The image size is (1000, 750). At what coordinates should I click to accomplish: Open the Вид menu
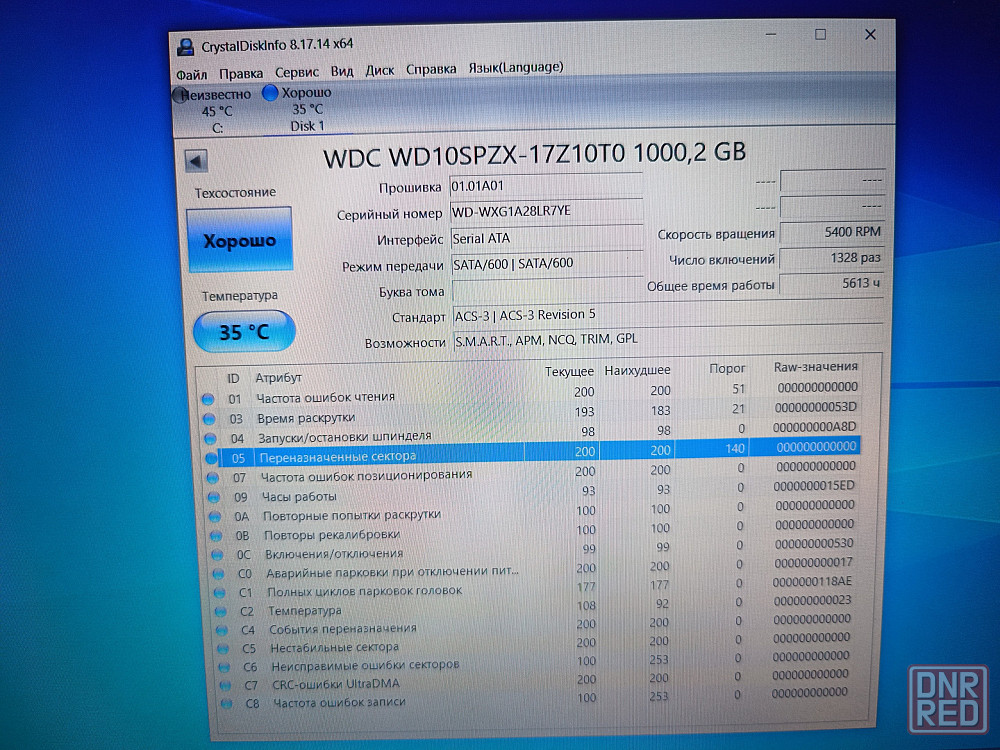click(342, 71)
